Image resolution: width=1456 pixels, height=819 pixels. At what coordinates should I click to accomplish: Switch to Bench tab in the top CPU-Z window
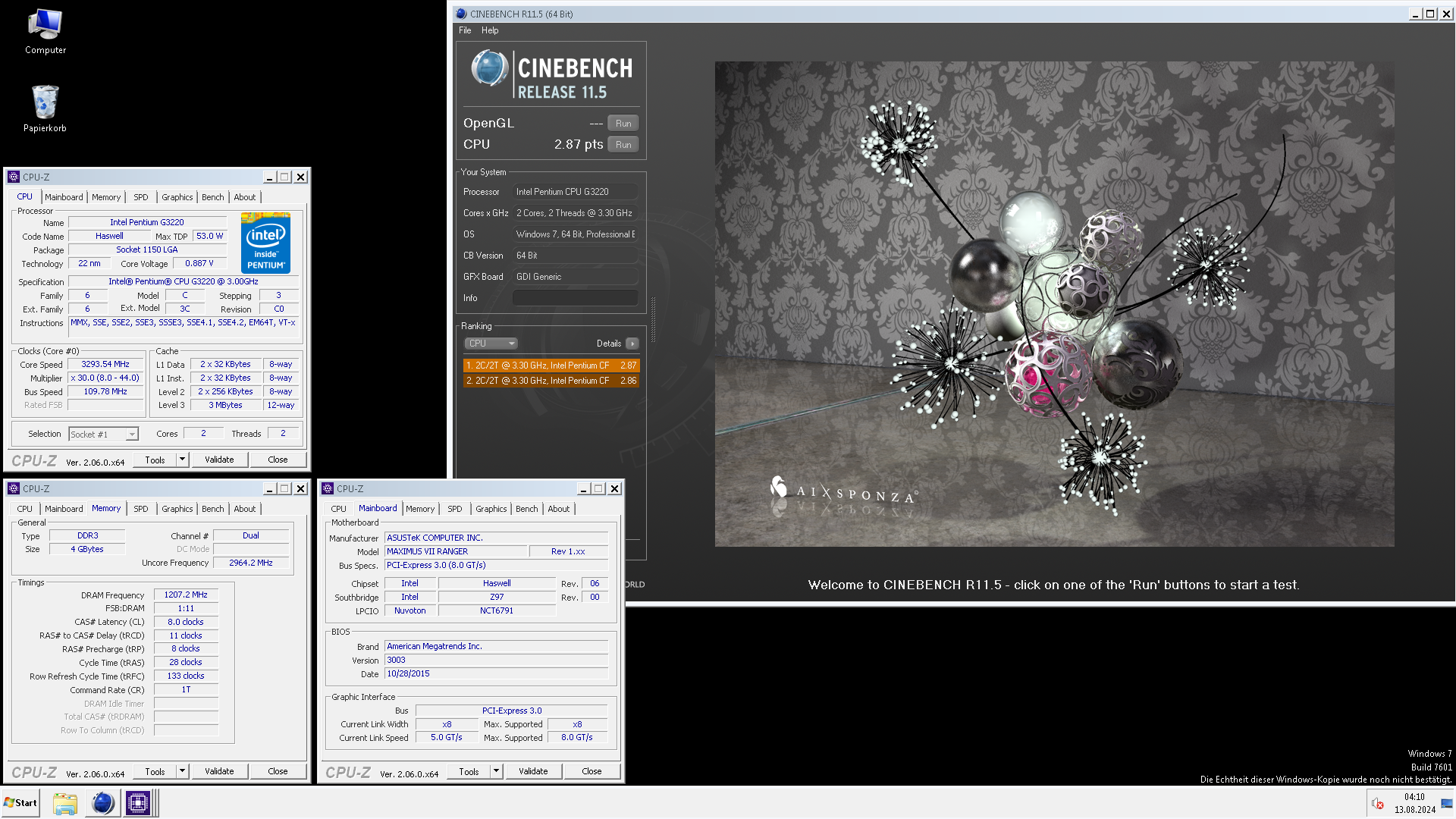pyautogui.click(x=213, y=197)
